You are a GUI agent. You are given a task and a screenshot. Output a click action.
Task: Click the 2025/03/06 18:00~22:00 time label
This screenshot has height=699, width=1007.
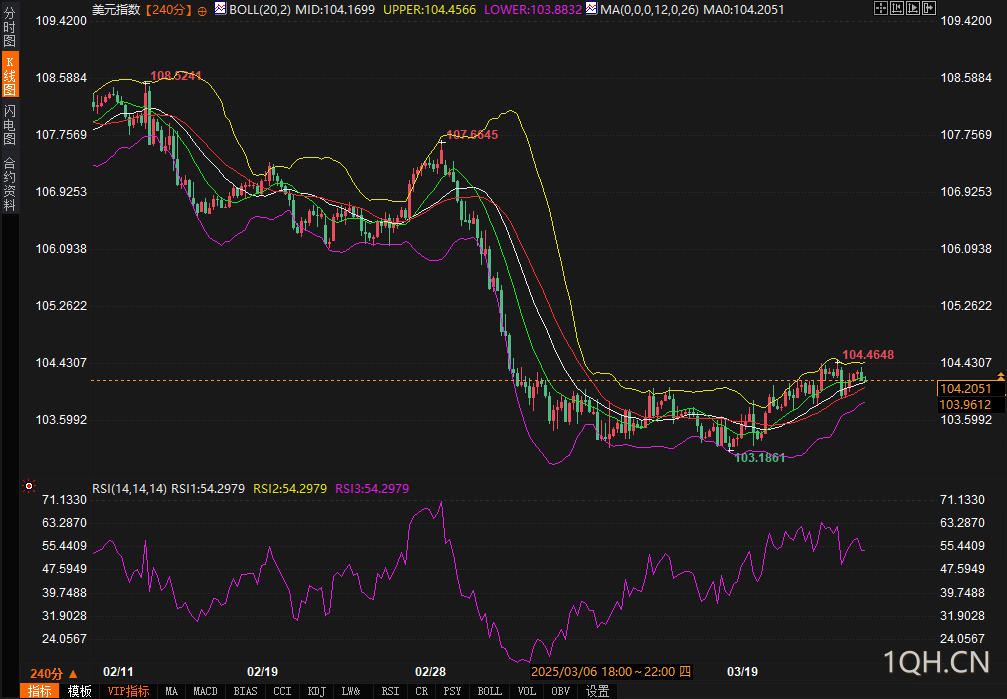(611, 672)
